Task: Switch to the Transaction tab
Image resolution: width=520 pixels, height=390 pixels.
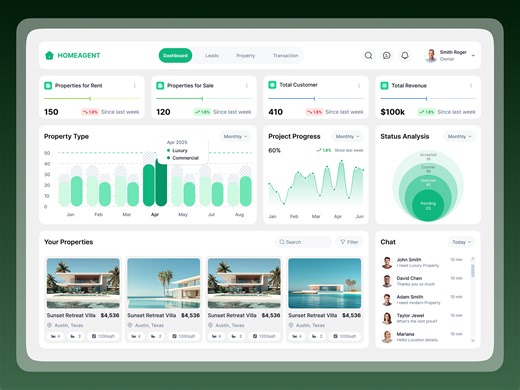Action: click(x=286, y=56)
